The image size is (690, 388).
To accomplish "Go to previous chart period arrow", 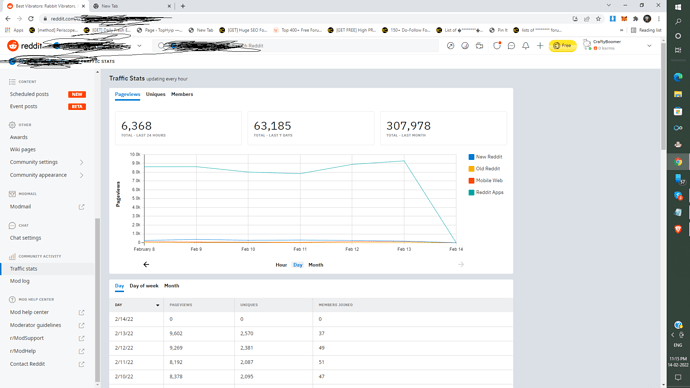I will click(x=146, y=264).
